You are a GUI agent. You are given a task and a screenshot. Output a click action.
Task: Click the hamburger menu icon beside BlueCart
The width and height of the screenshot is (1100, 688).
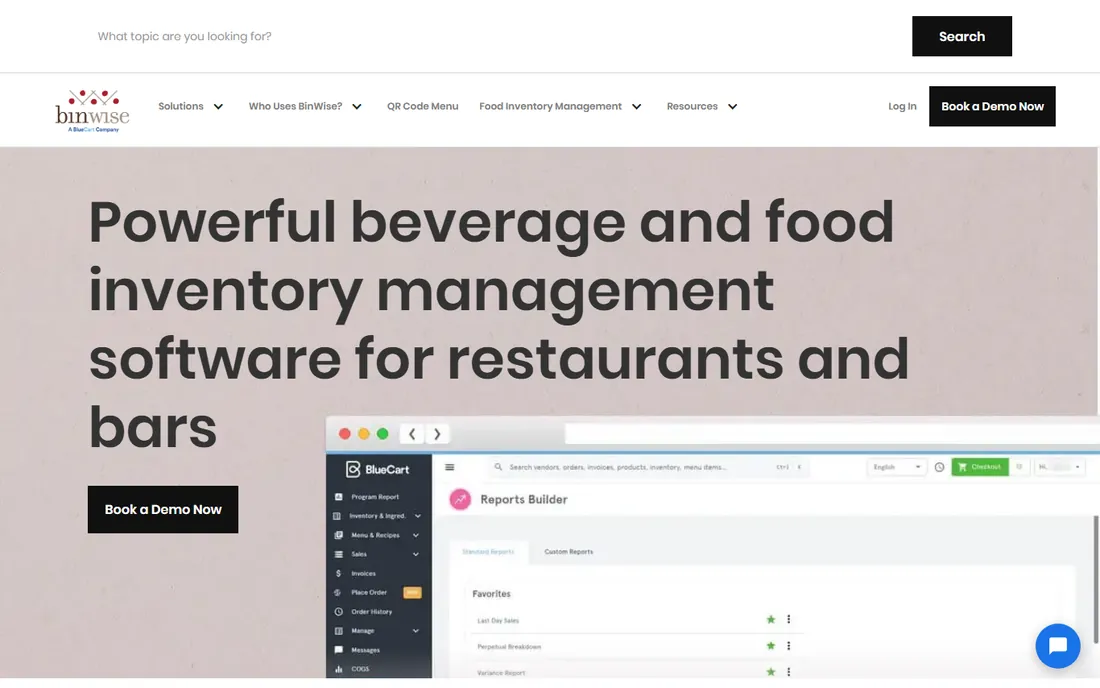pos(450,467)
